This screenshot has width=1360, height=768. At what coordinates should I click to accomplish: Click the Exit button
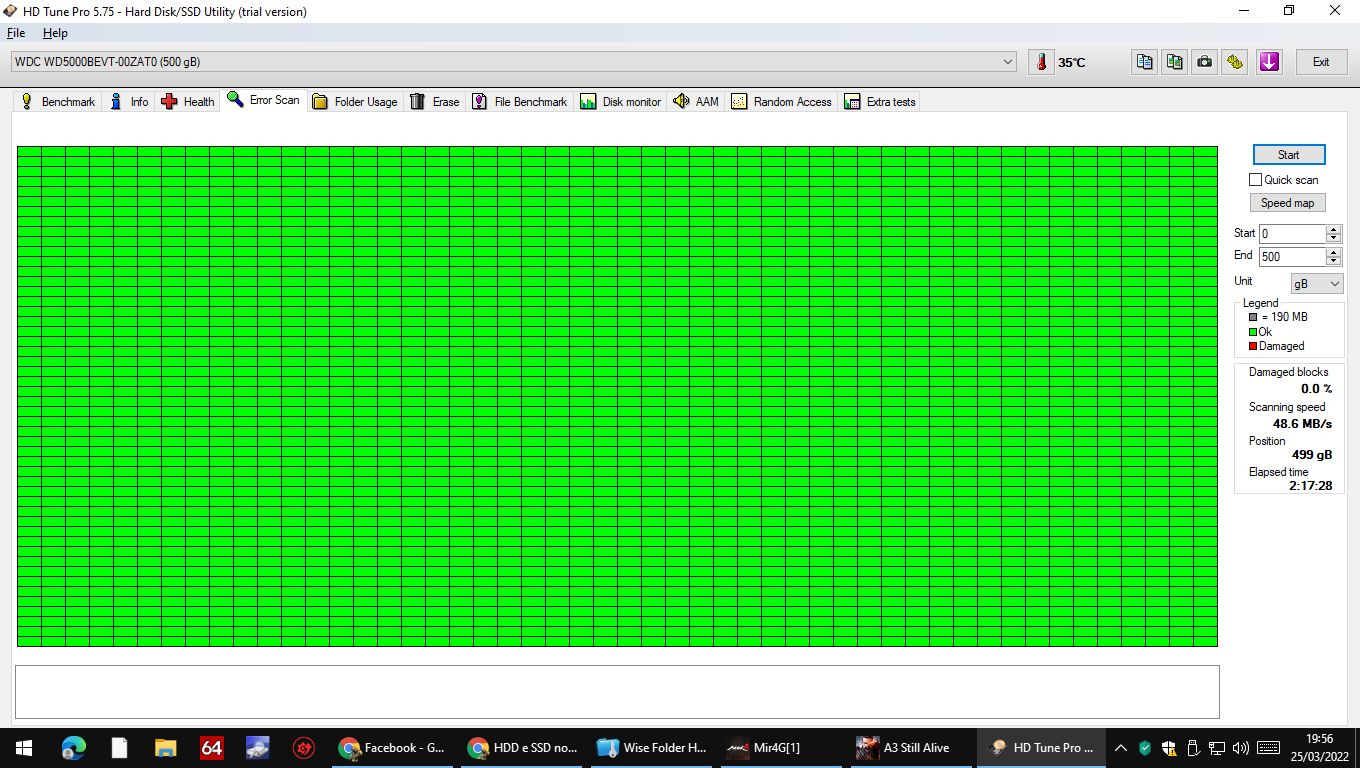pos(1321,62)
